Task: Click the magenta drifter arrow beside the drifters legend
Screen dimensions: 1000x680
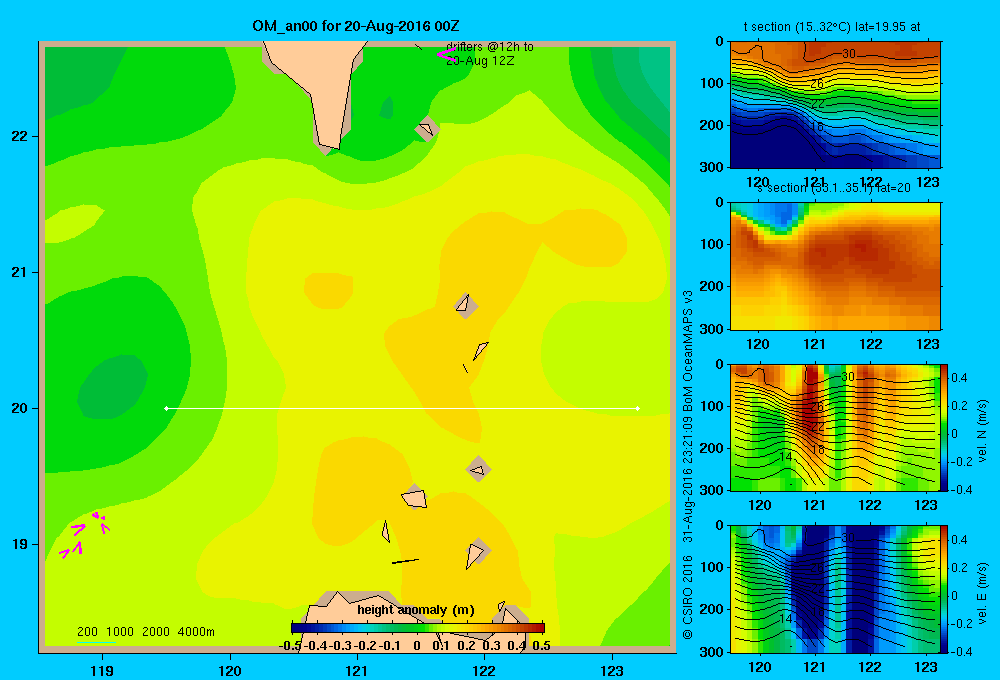Action: tap(445, 54)
